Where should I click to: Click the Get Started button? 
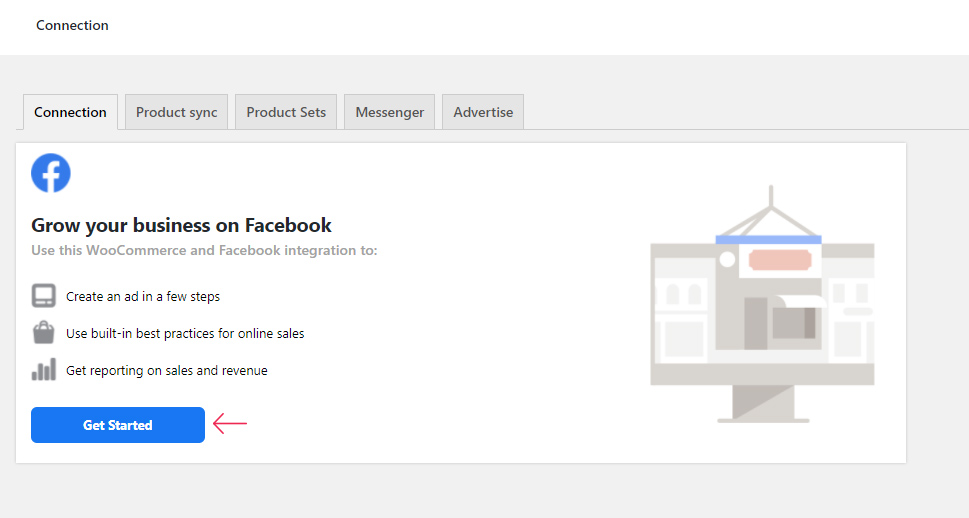117,425
